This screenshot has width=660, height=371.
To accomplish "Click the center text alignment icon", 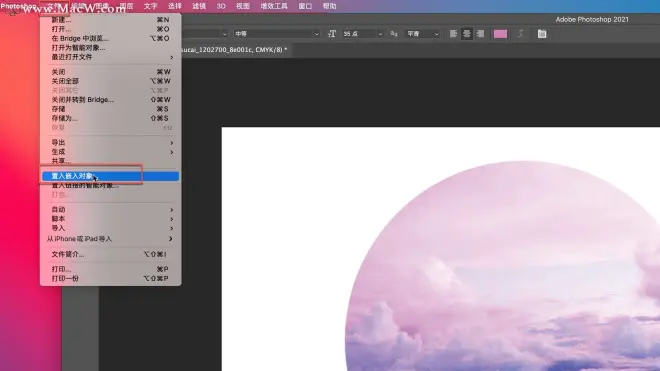I will 467,34.
